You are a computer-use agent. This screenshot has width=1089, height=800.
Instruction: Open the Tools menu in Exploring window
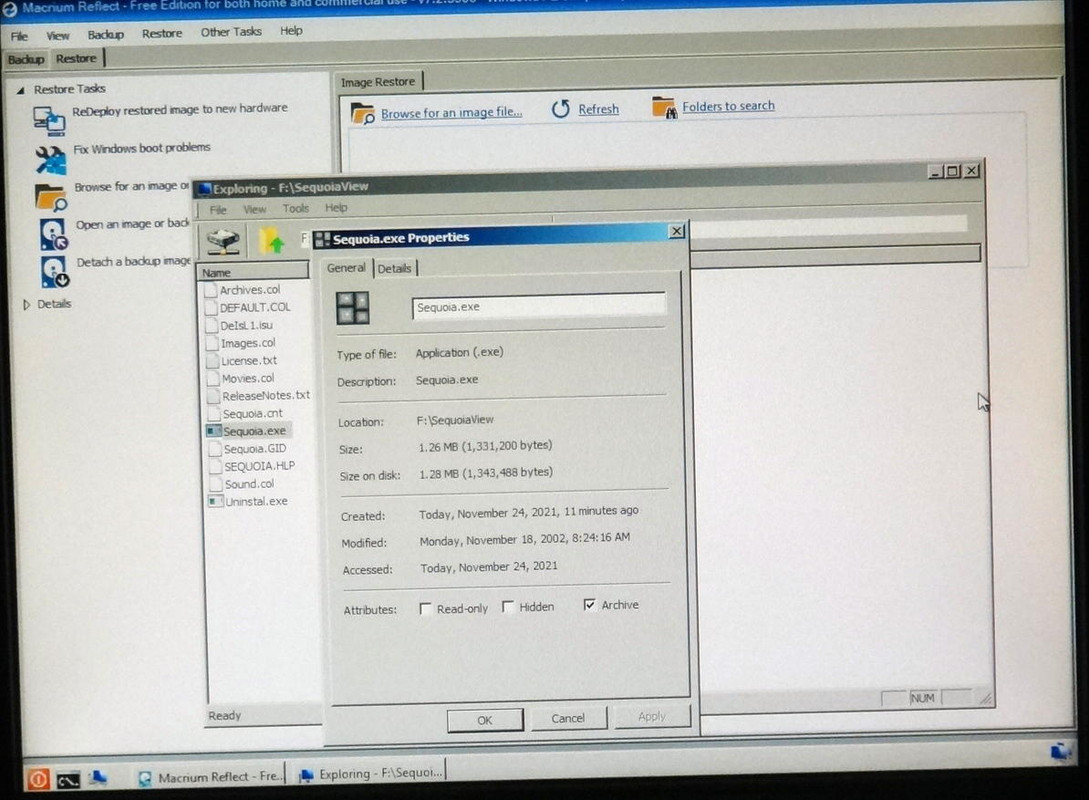[295, 208]
